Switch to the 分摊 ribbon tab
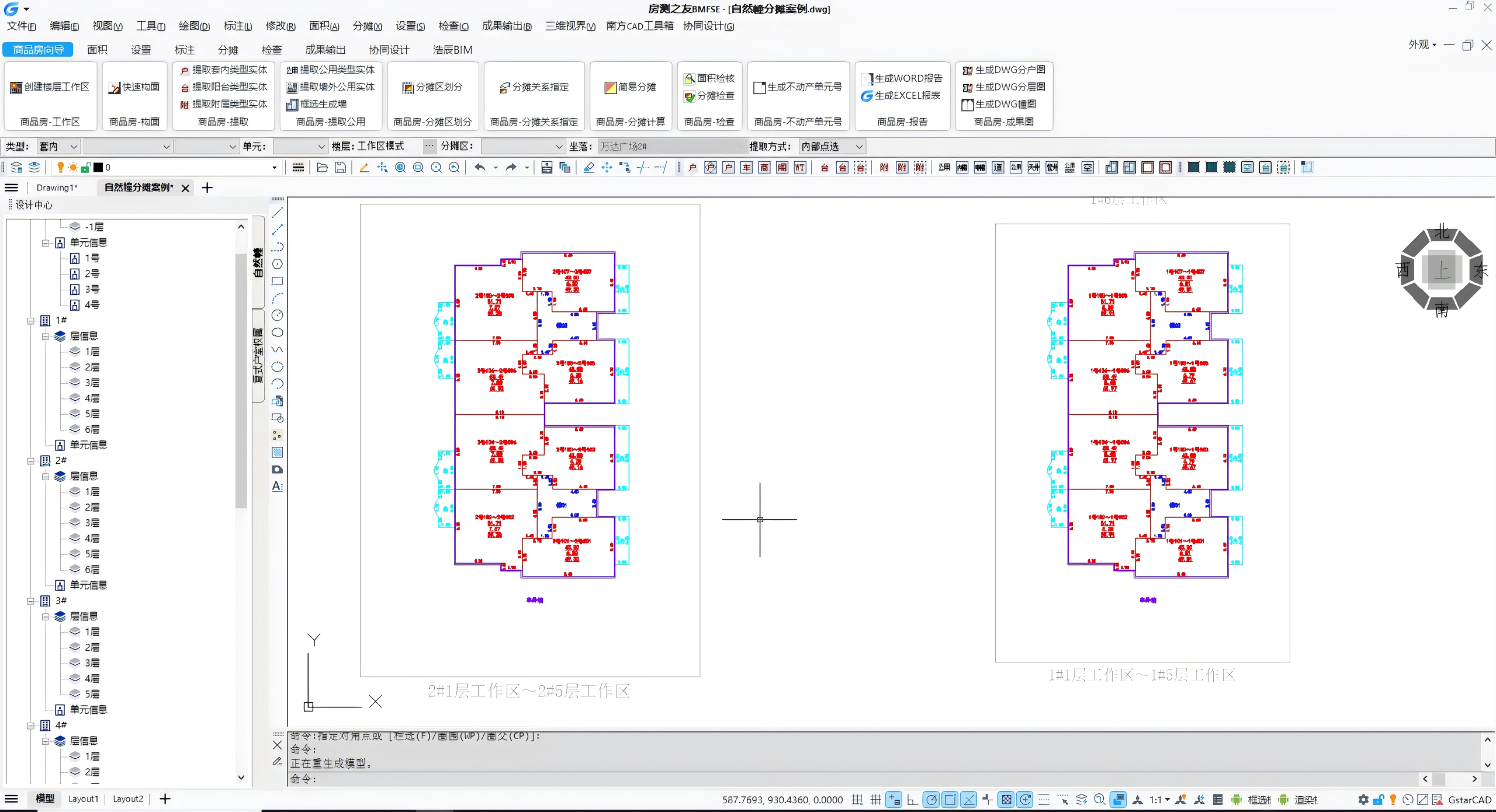1496x812 pixels. [228, 50]
